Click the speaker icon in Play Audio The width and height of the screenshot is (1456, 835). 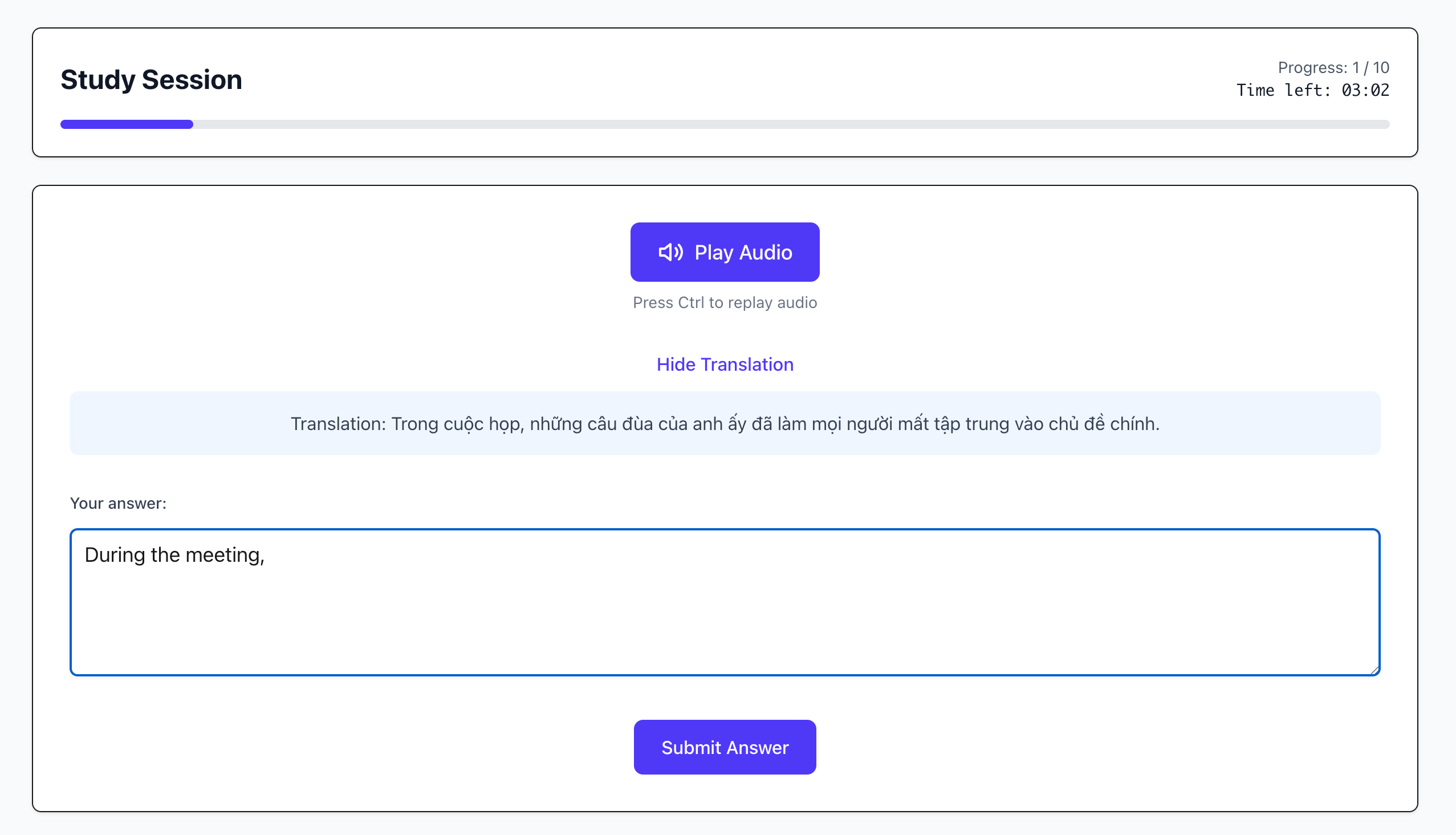tap(669, 252)
